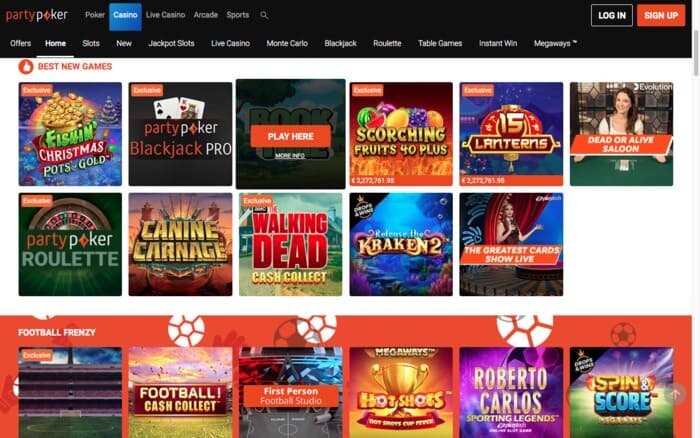Image resolution: width=700 pixels, height=438 pixels.
Task: Click the SIGN UP button
Action: 661,15
